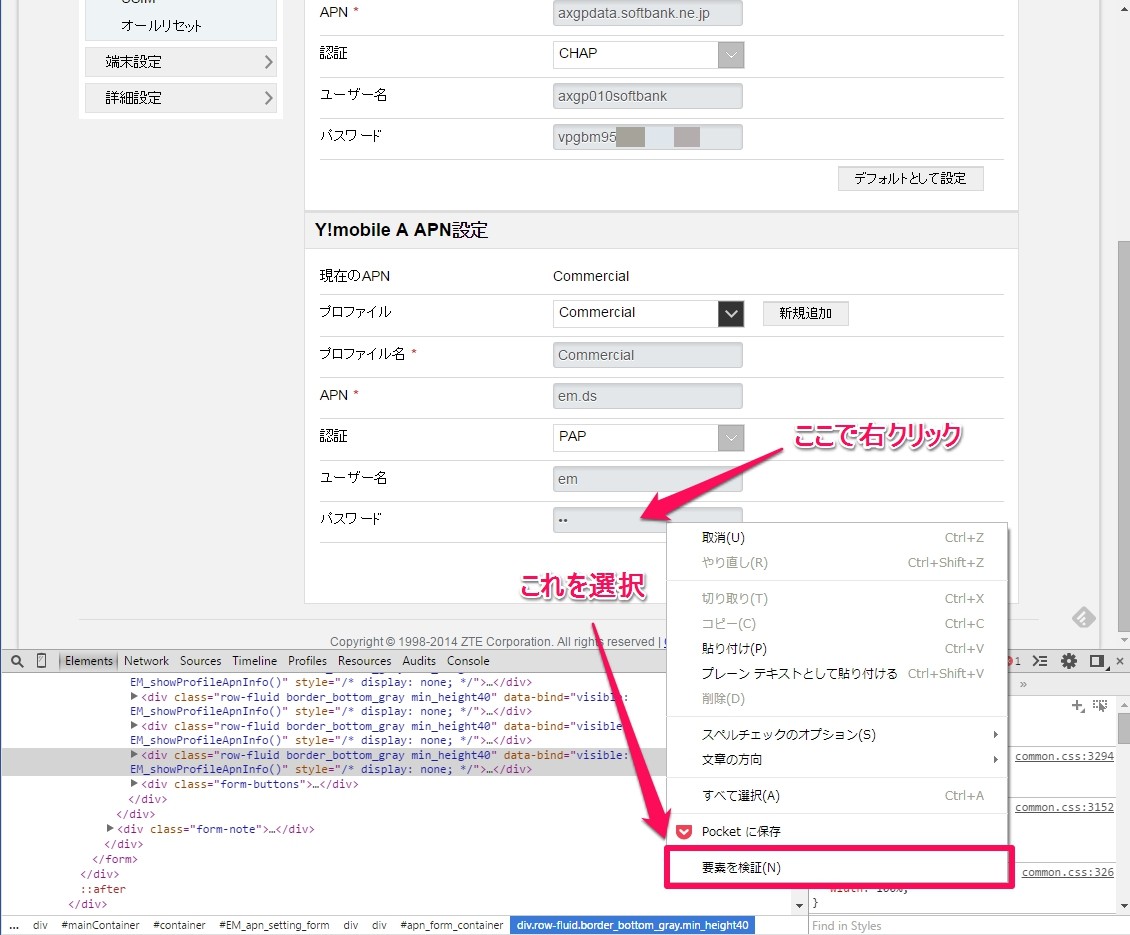Viewport: 1130px width, 935px height.
Task: Choose 貼り付け(P) in context menu
Action: (837, 649)
